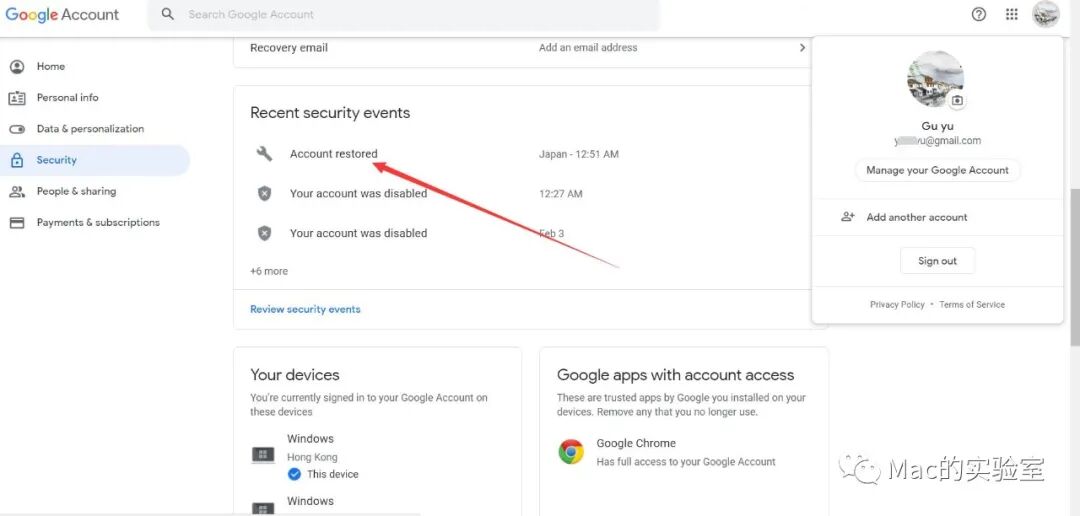This screenshot has height=516, width=1080.
Task: Click the add person icon
Action: 848,217
